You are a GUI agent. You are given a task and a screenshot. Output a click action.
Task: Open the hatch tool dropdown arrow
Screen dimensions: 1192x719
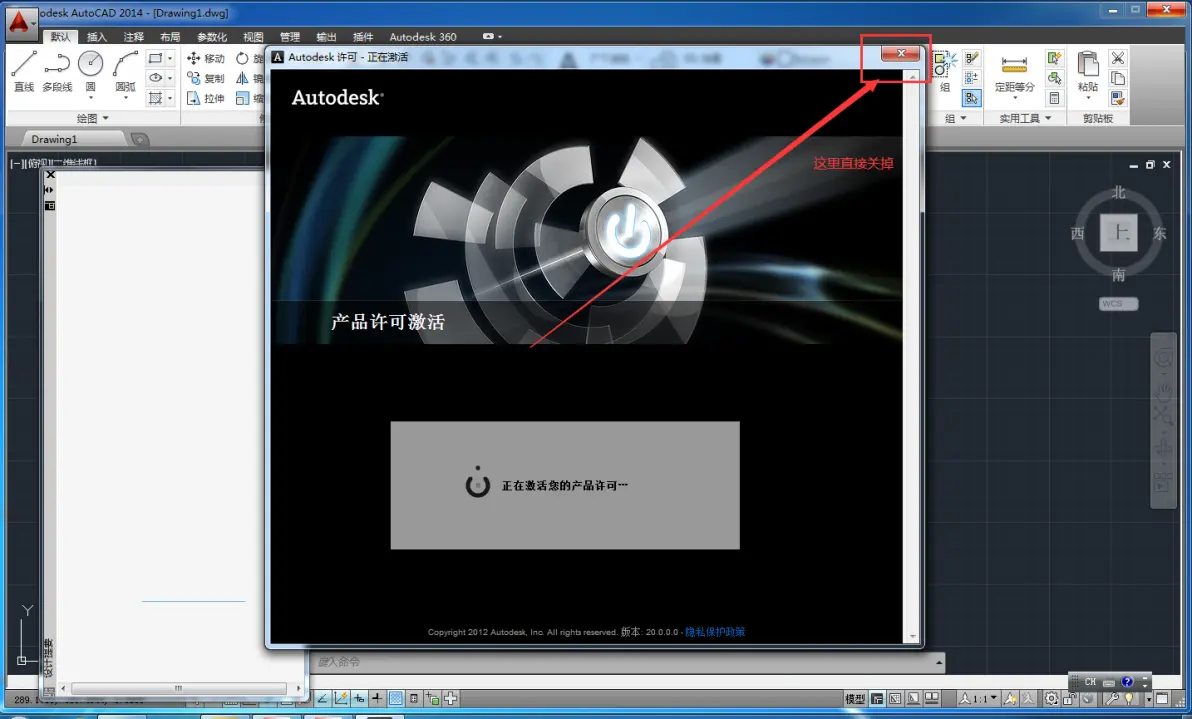(x=170, y=98)
